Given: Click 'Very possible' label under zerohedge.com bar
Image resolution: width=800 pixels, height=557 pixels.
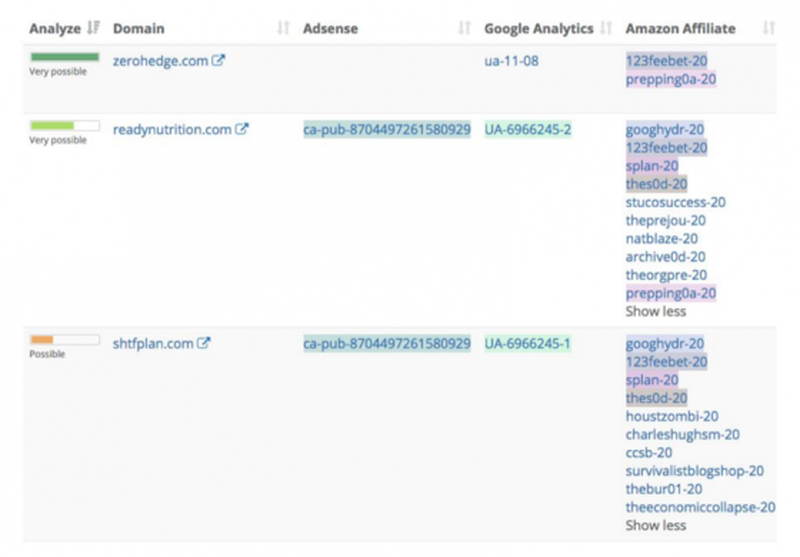Looking at the screenshot, I should pos(58,72).
